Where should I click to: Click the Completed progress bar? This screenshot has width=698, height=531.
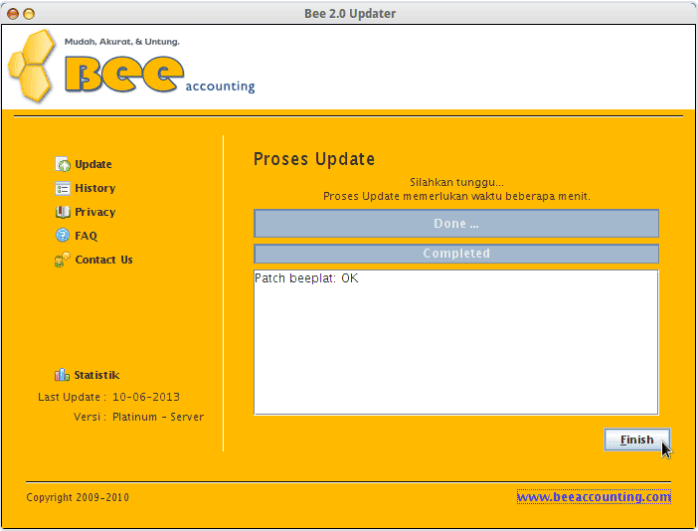coord(456,254)
